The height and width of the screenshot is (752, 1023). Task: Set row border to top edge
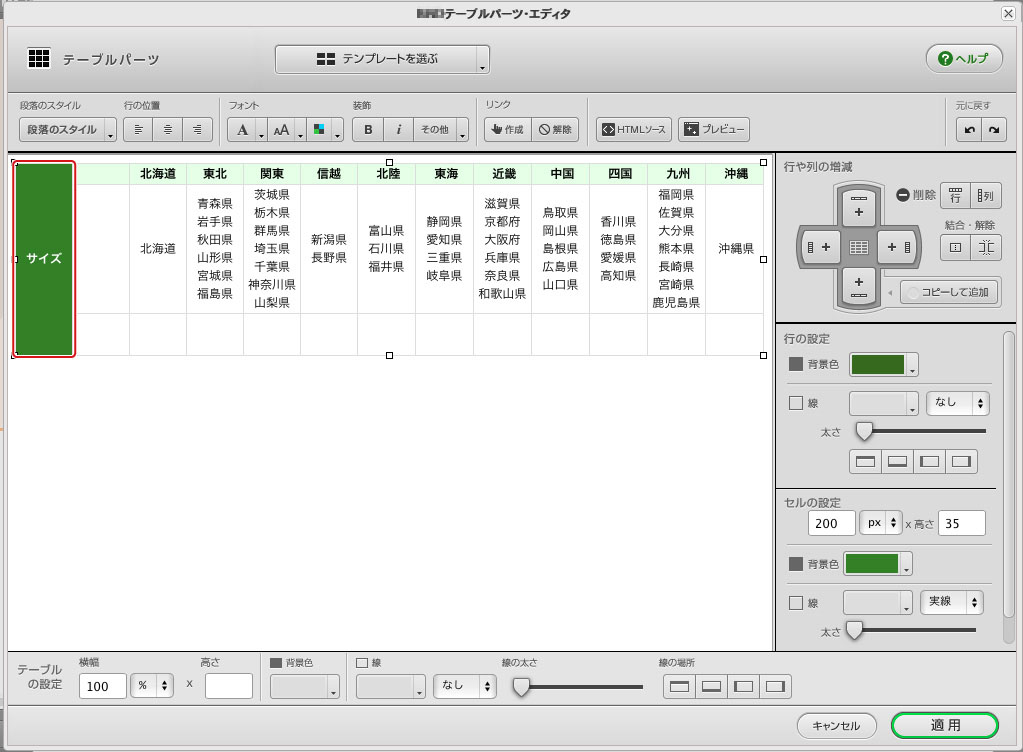(865, 461)
